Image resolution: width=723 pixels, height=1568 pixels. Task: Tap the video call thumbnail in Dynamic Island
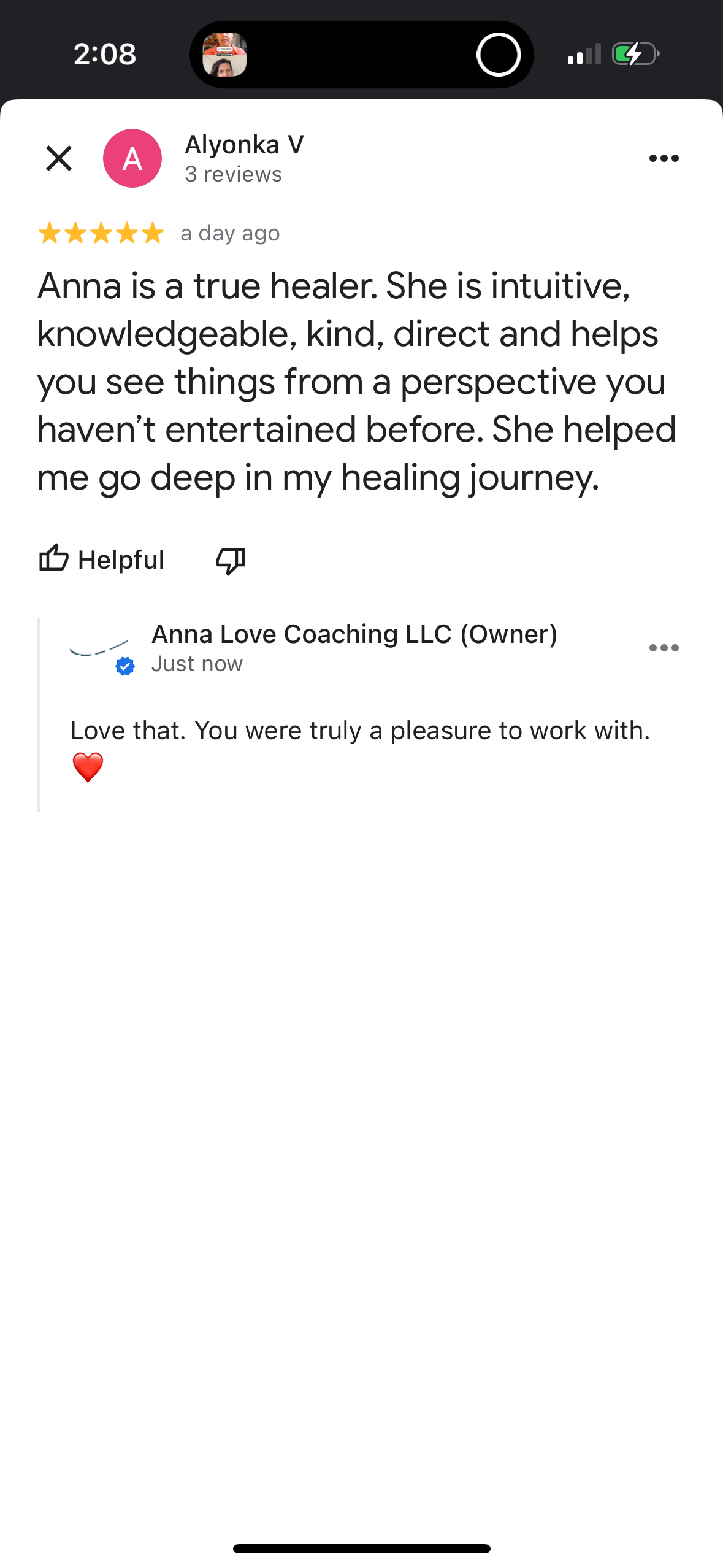coord(224,55)
